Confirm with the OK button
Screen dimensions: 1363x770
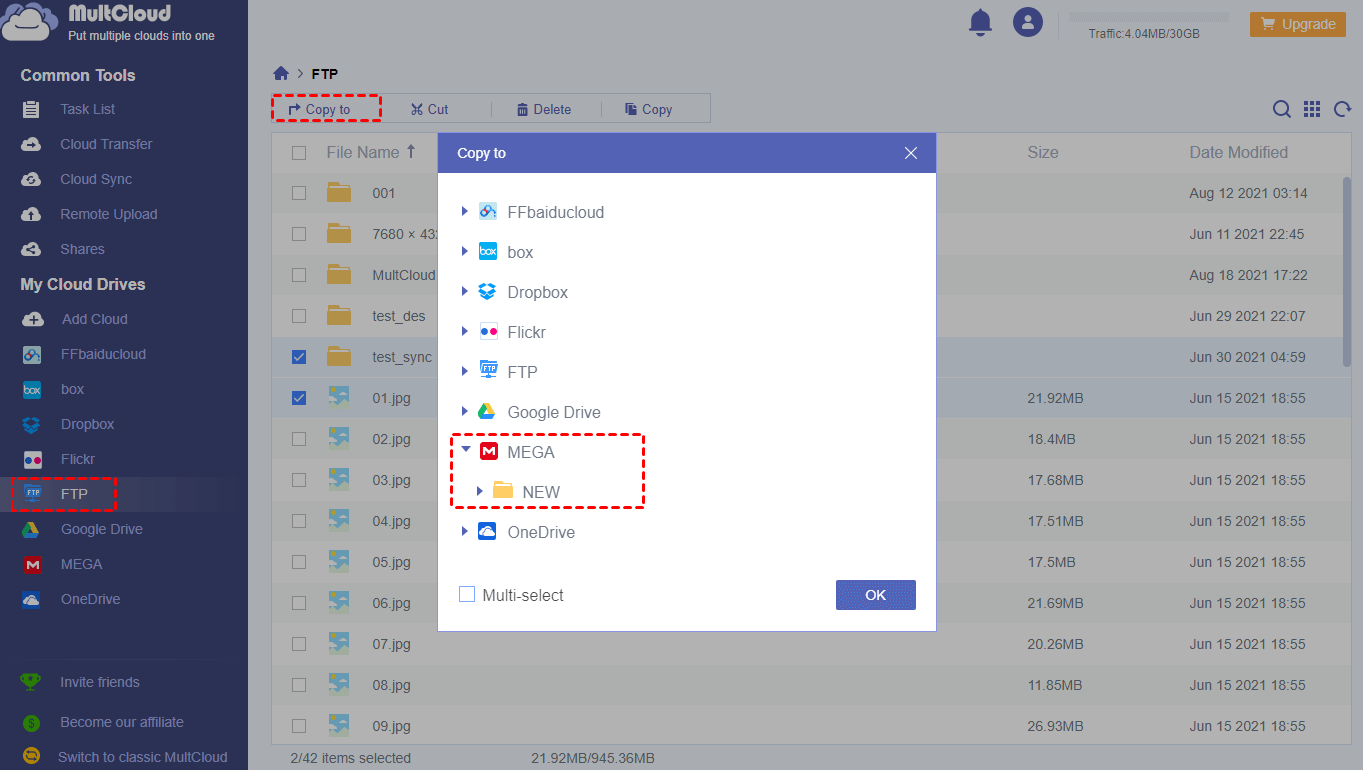tap(876, 595)
